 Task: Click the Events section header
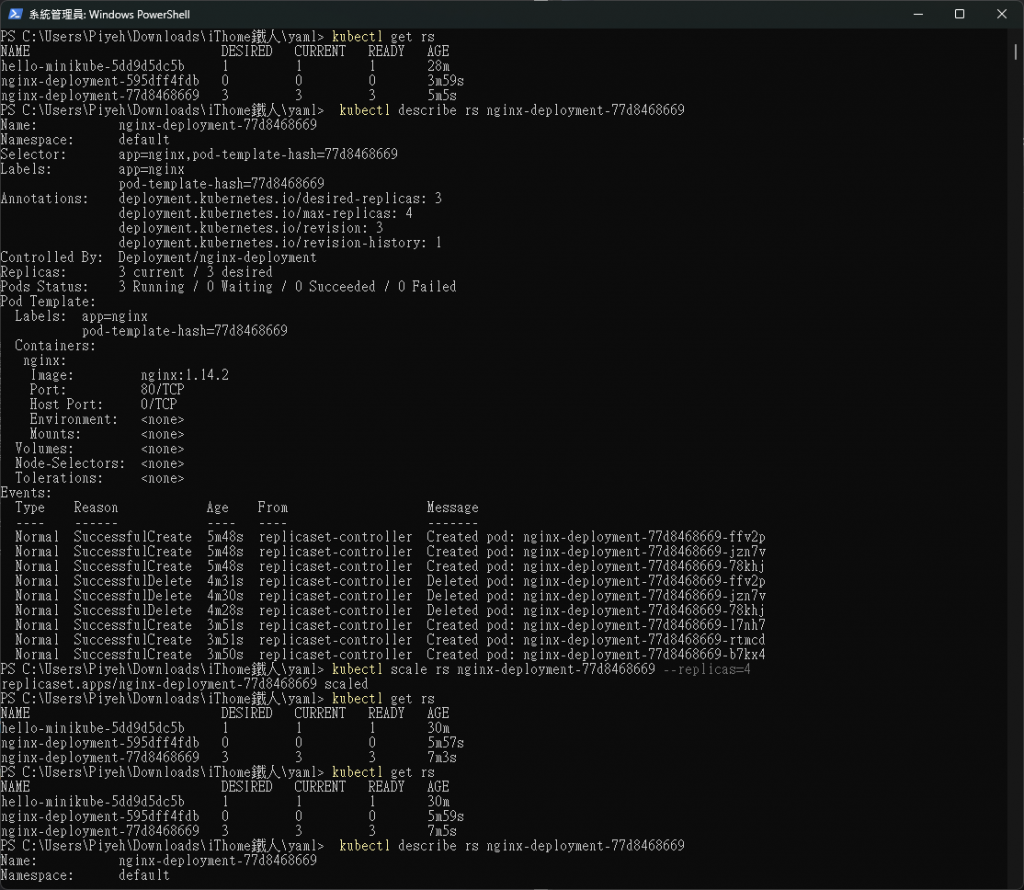[x=25, y=492]
